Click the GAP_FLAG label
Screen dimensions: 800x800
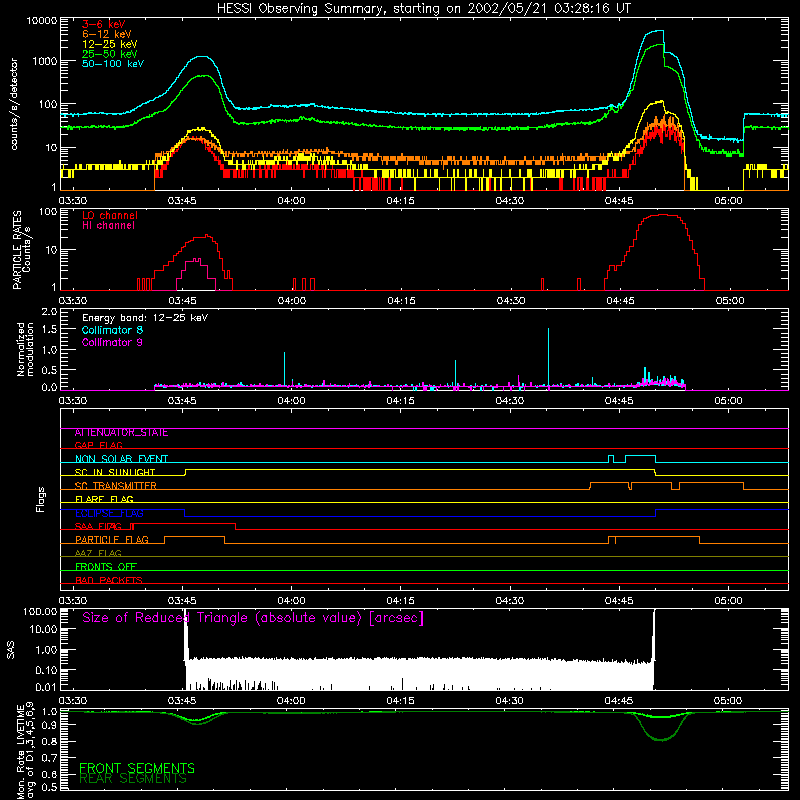[x=98, y=446]
